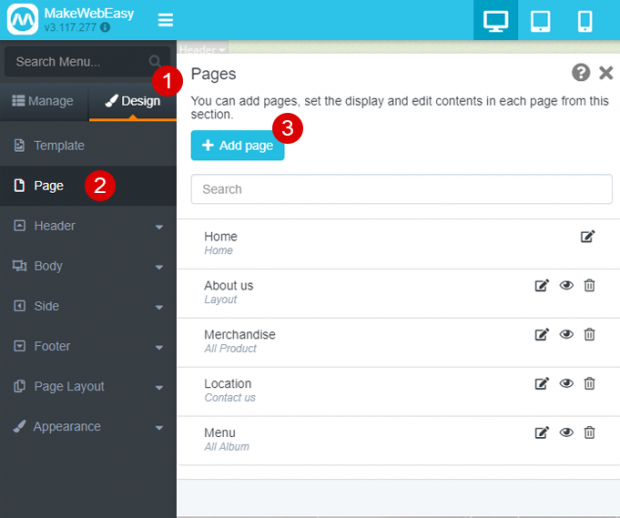Toggle visibility of About us page
The height and width of the screenshot is (518, 620).
point(566,286)
